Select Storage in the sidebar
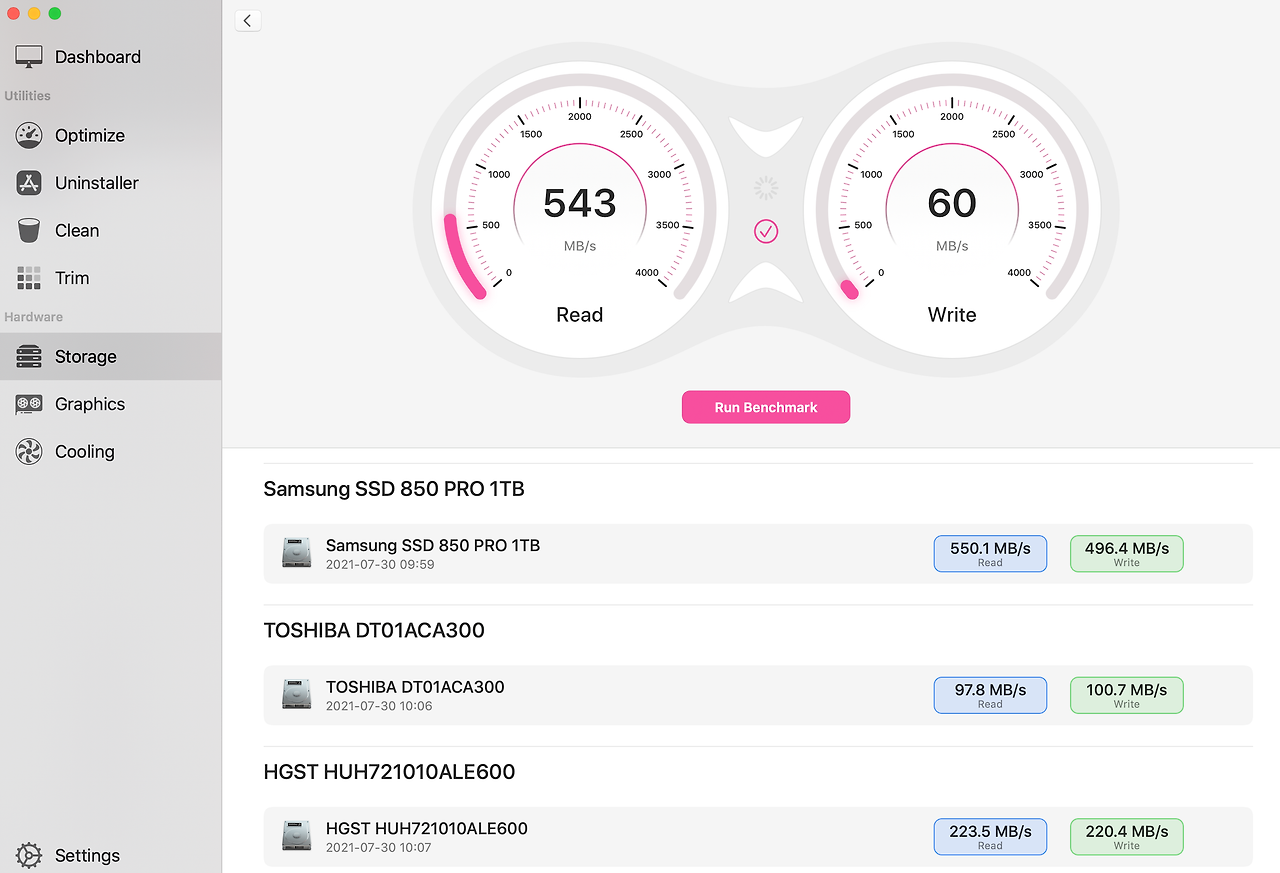Screen dimensions: 1280x873 [111, 356]
